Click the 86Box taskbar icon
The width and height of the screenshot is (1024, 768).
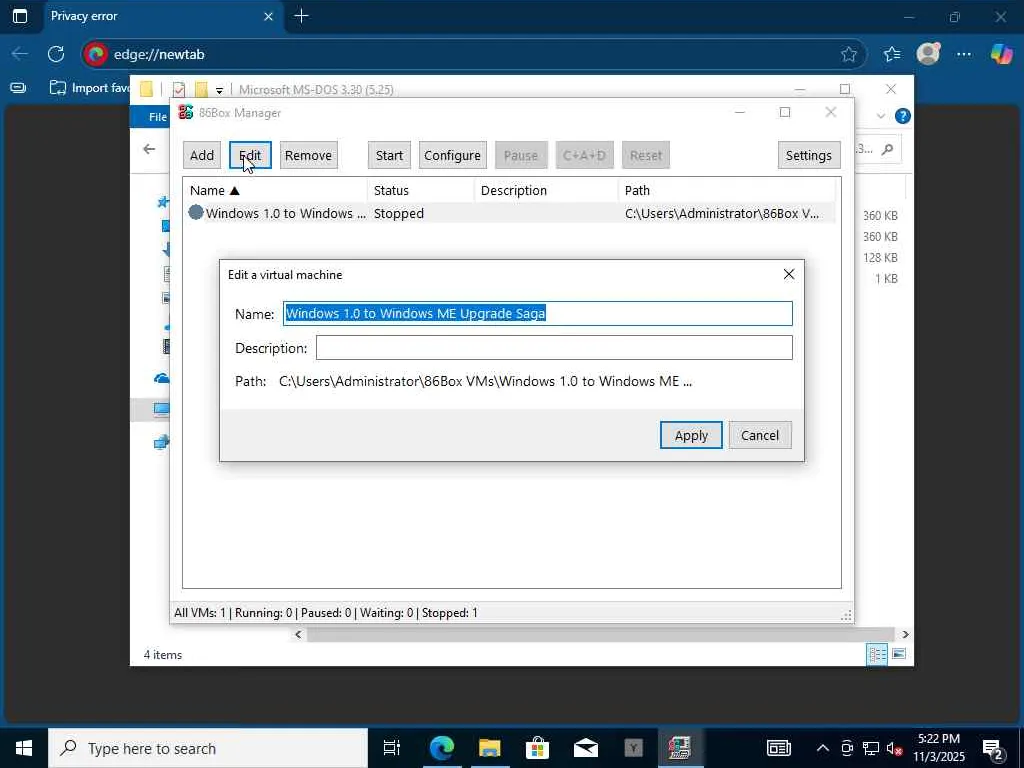click(x=680, y=748)
